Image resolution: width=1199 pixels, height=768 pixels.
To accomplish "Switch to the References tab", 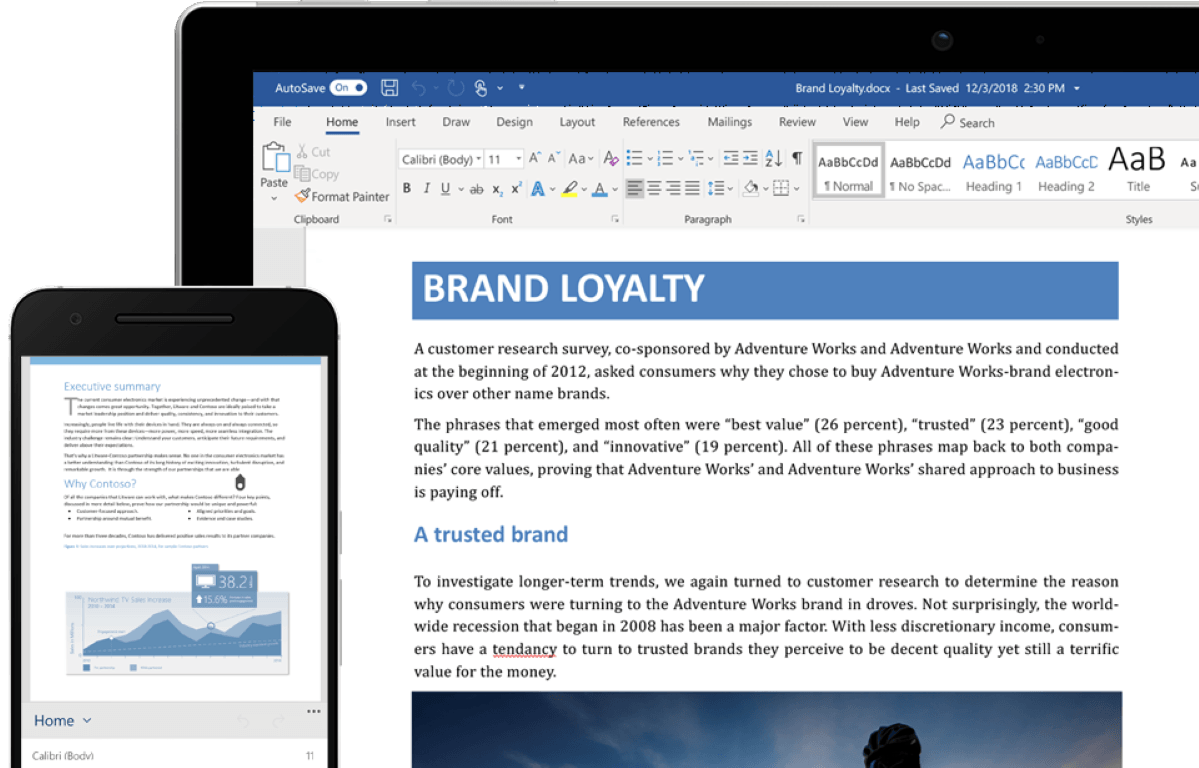I will pos(651,122).
